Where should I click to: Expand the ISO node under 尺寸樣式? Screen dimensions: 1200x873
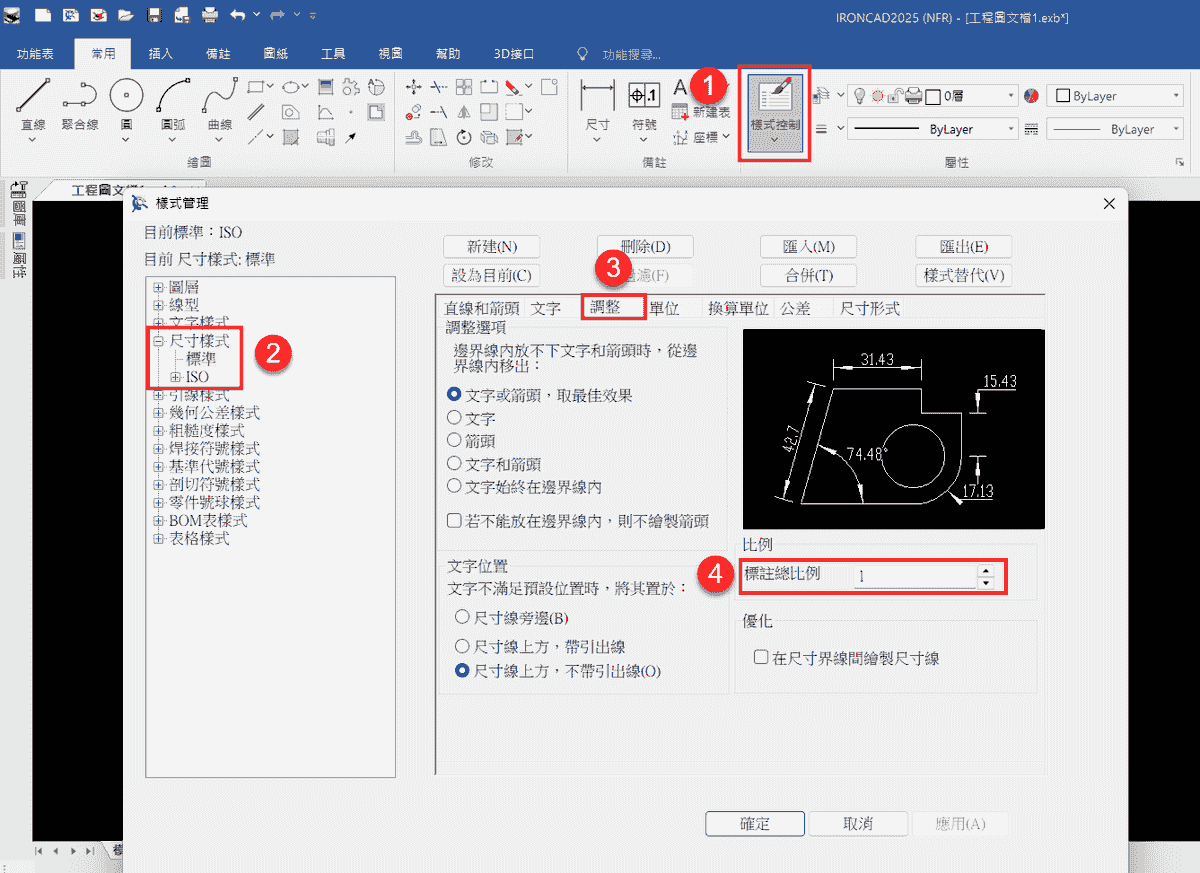[176, 377]
